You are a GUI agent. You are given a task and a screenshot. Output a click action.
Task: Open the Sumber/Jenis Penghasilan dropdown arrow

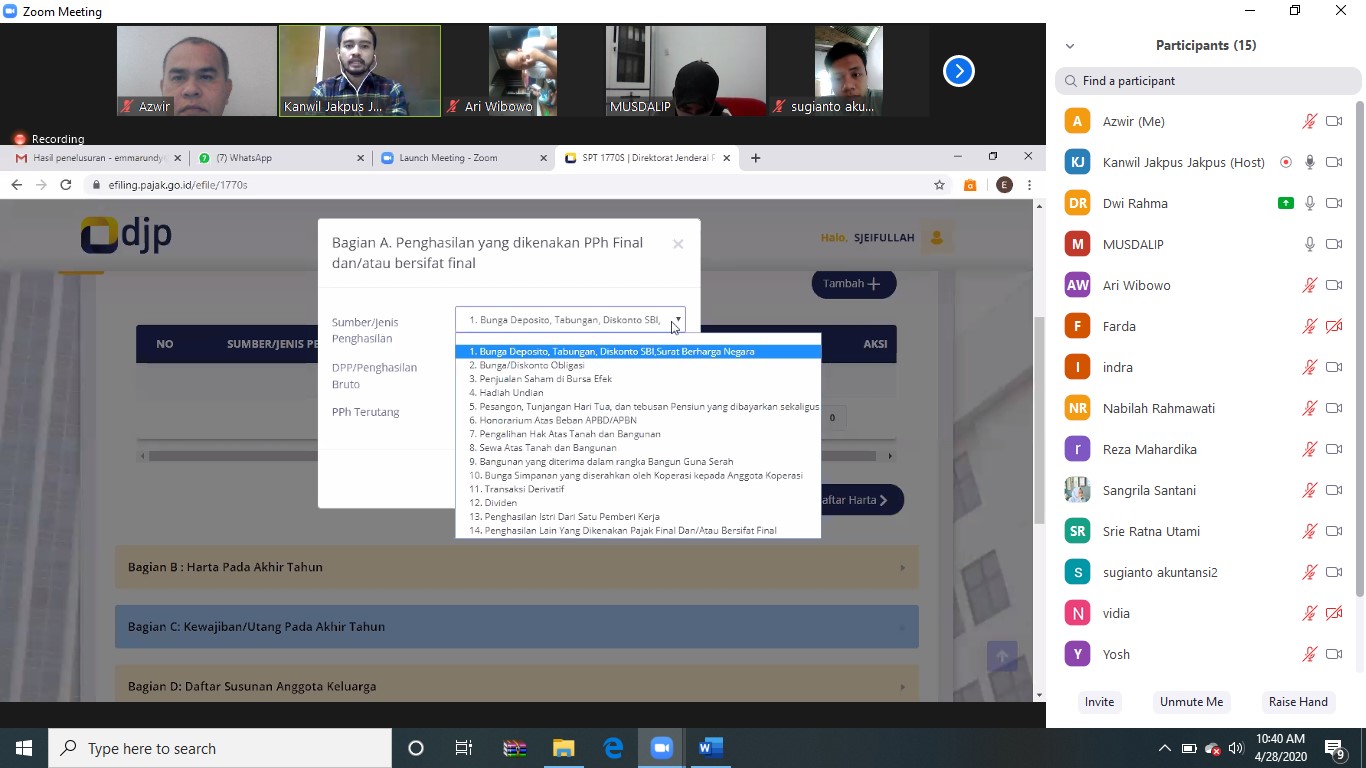click(677, 320)
